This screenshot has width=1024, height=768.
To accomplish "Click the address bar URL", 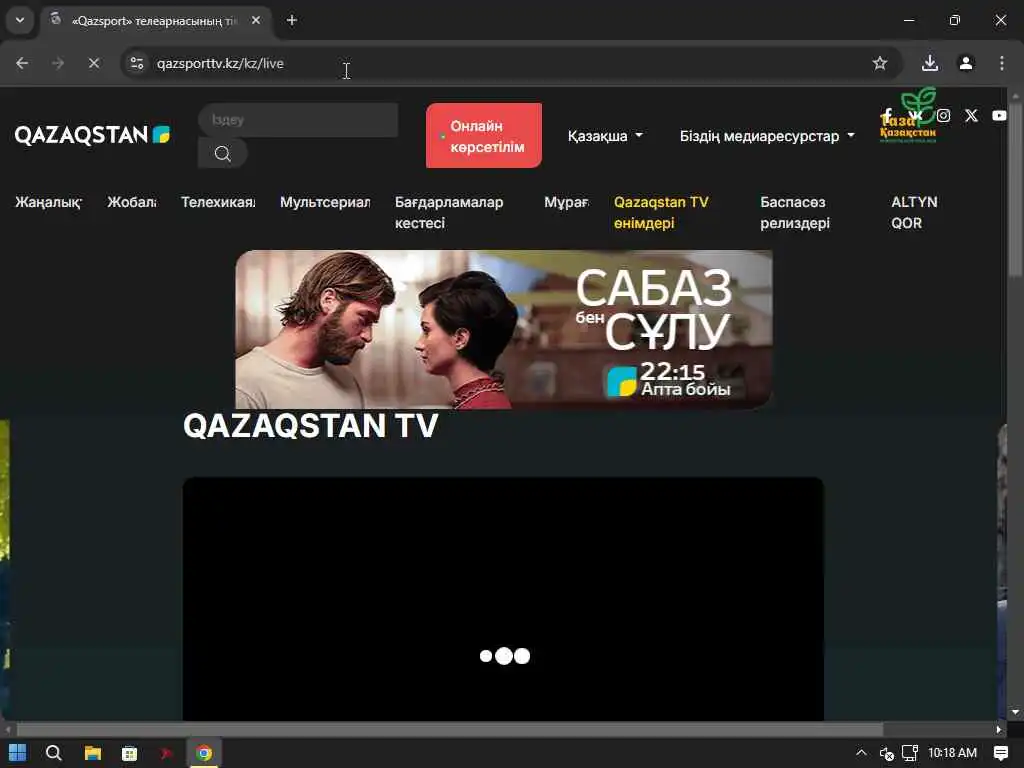I will coord(220,63).
